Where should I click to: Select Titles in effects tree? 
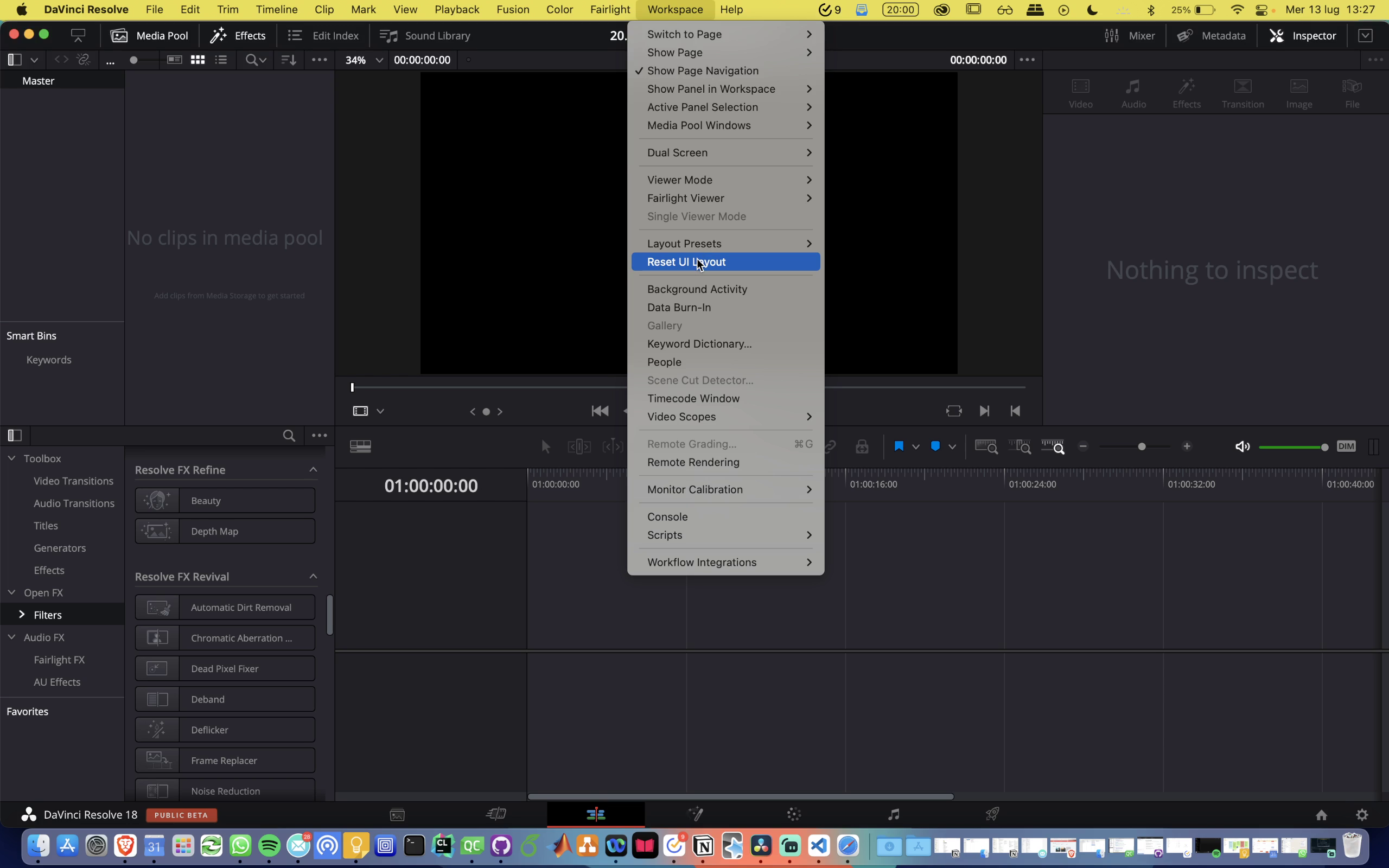[46, 525]
